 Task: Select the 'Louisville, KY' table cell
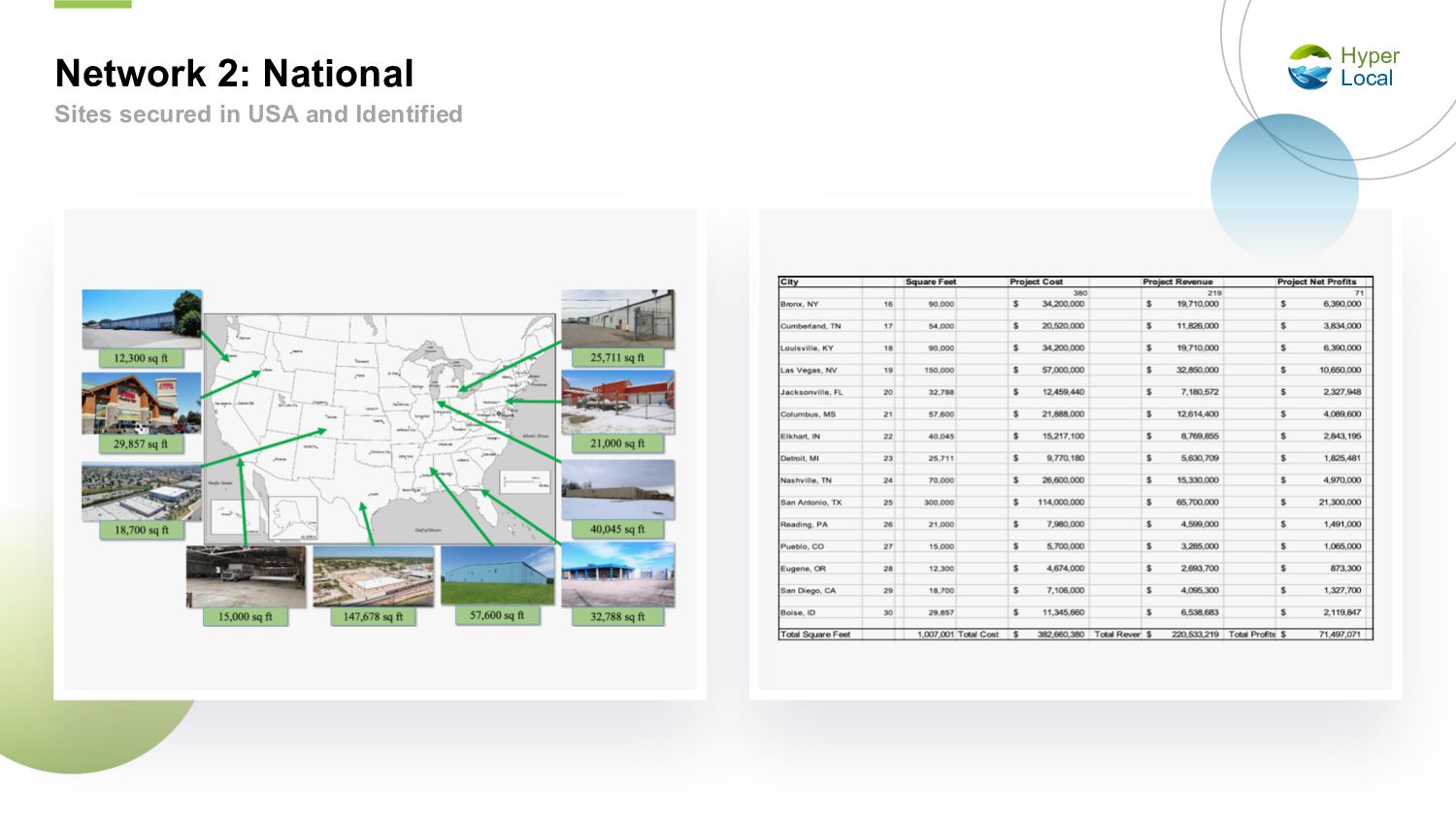click(807, 347)
